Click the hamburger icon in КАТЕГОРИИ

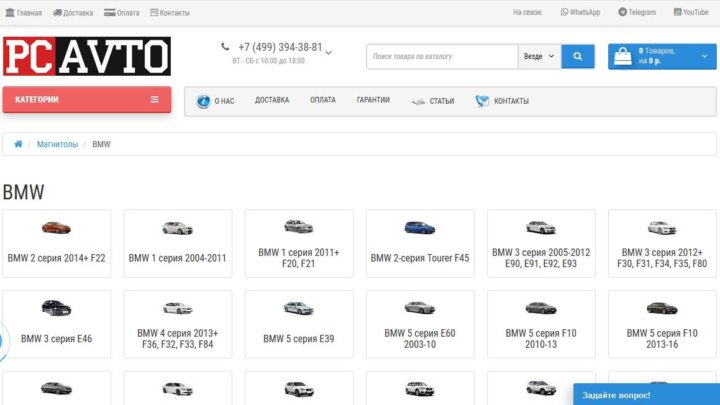pyautogui.click(x=155, y=99)
